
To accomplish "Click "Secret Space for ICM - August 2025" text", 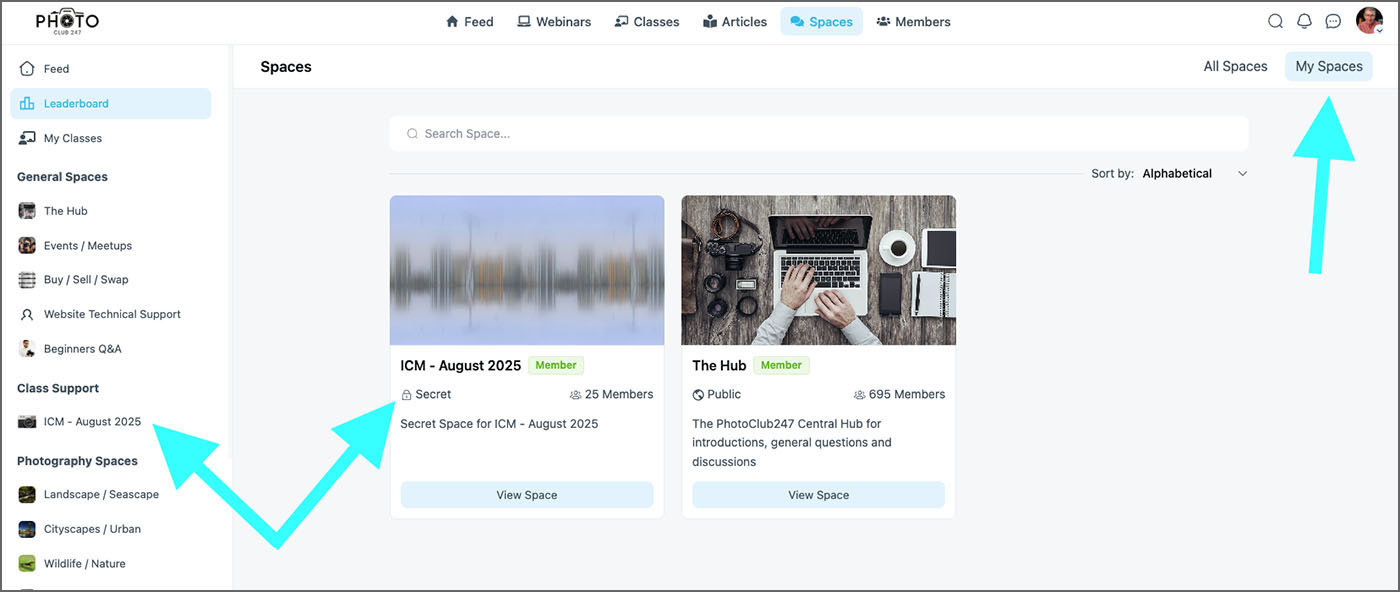I will click(499, 424).
